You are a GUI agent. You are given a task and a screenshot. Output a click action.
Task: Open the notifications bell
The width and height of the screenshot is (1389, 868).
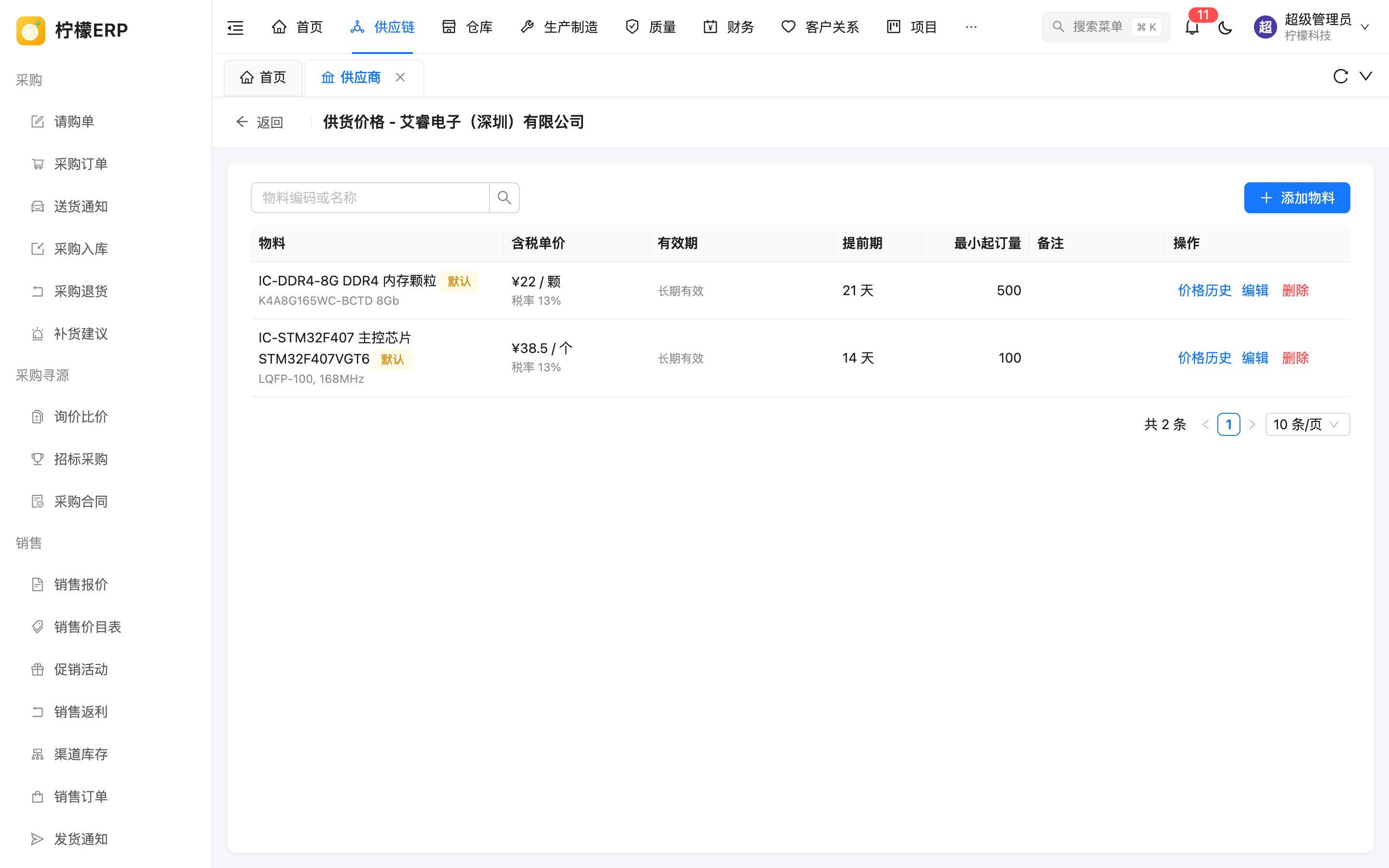point(1192,27)
